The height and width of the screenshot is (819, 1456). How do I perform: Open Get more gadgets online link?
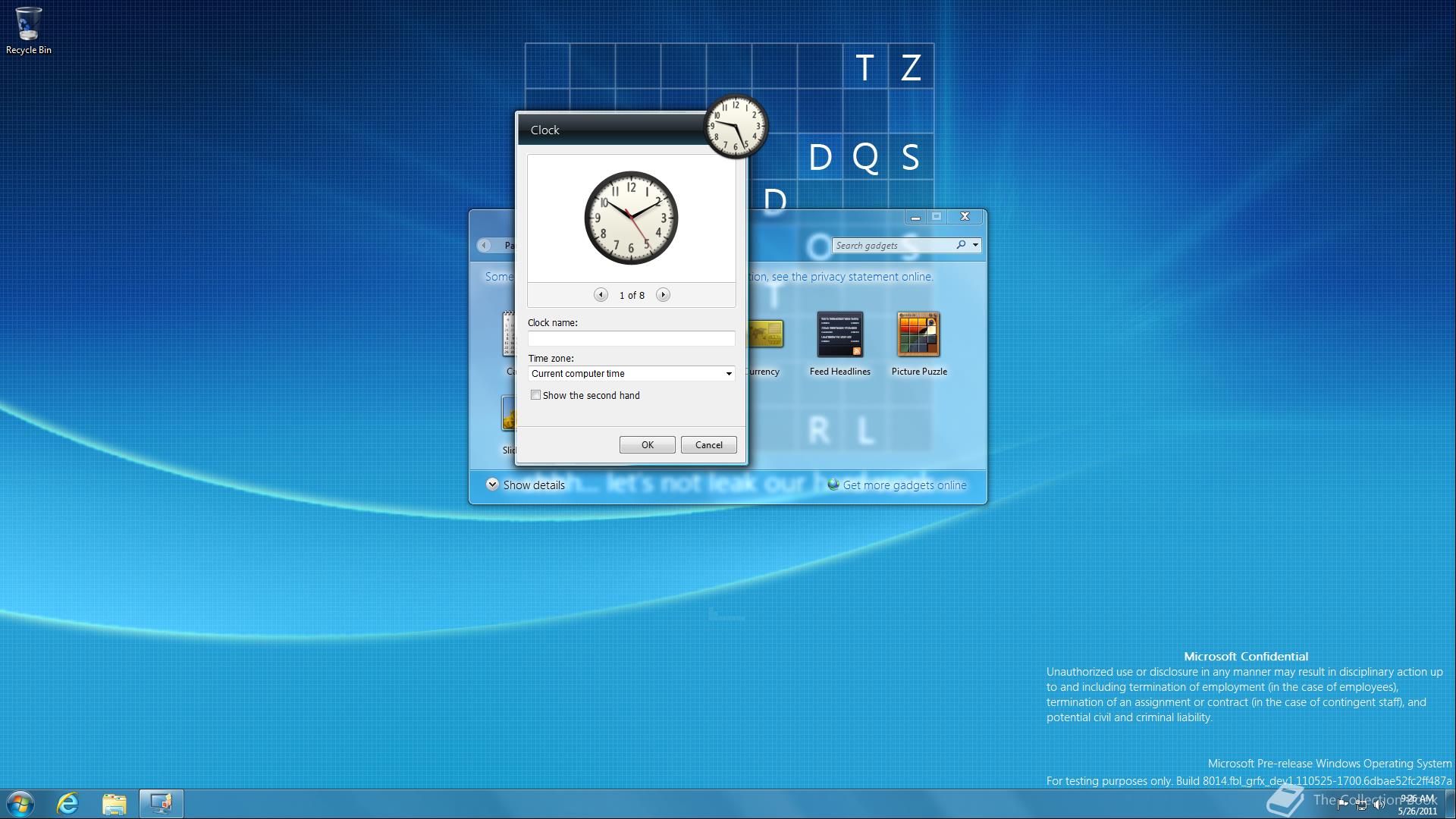[x=904, y=485]
